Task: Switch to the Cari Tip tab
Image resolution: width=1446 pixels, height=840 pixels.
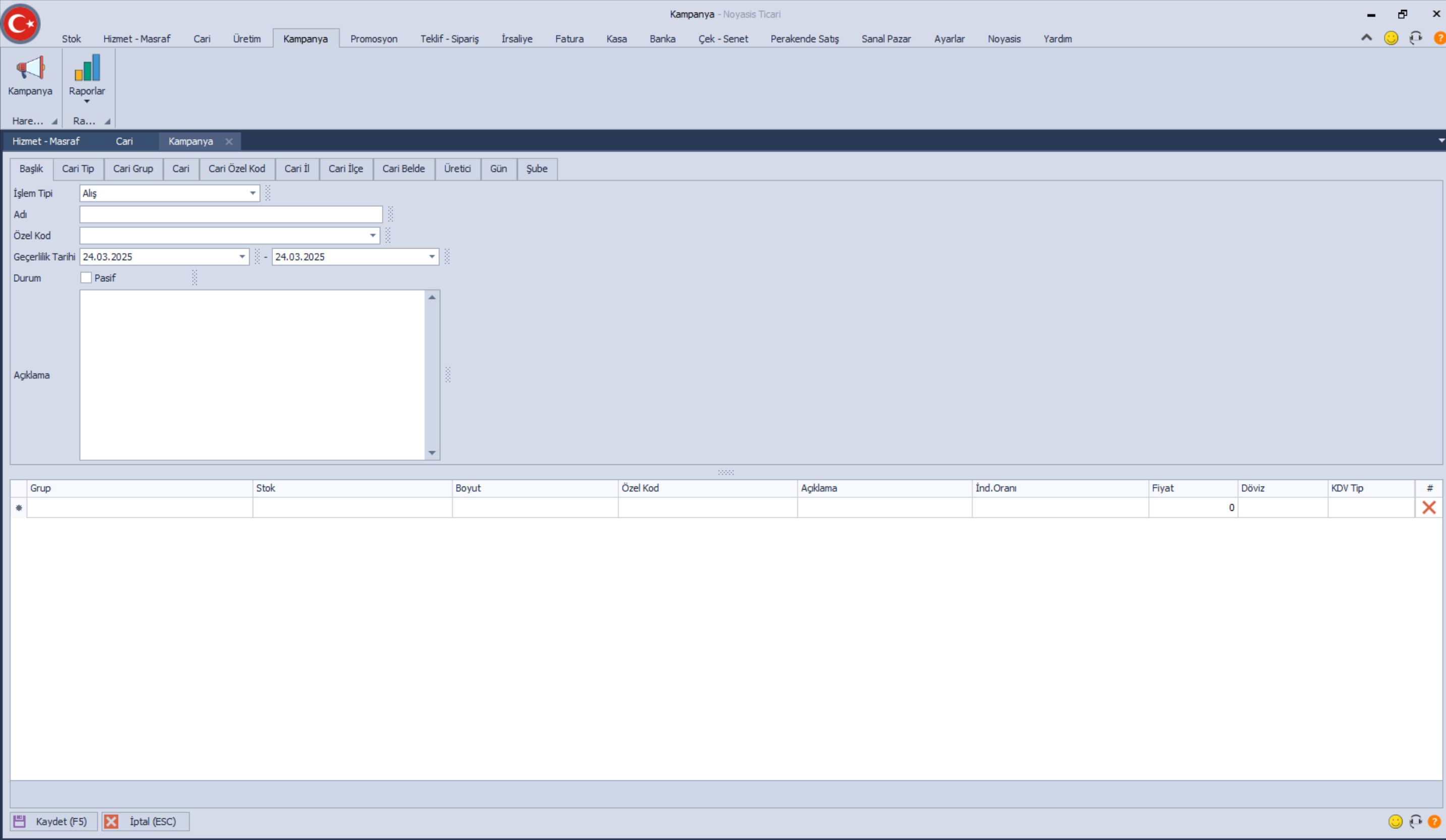Action: tap(78, 169)
